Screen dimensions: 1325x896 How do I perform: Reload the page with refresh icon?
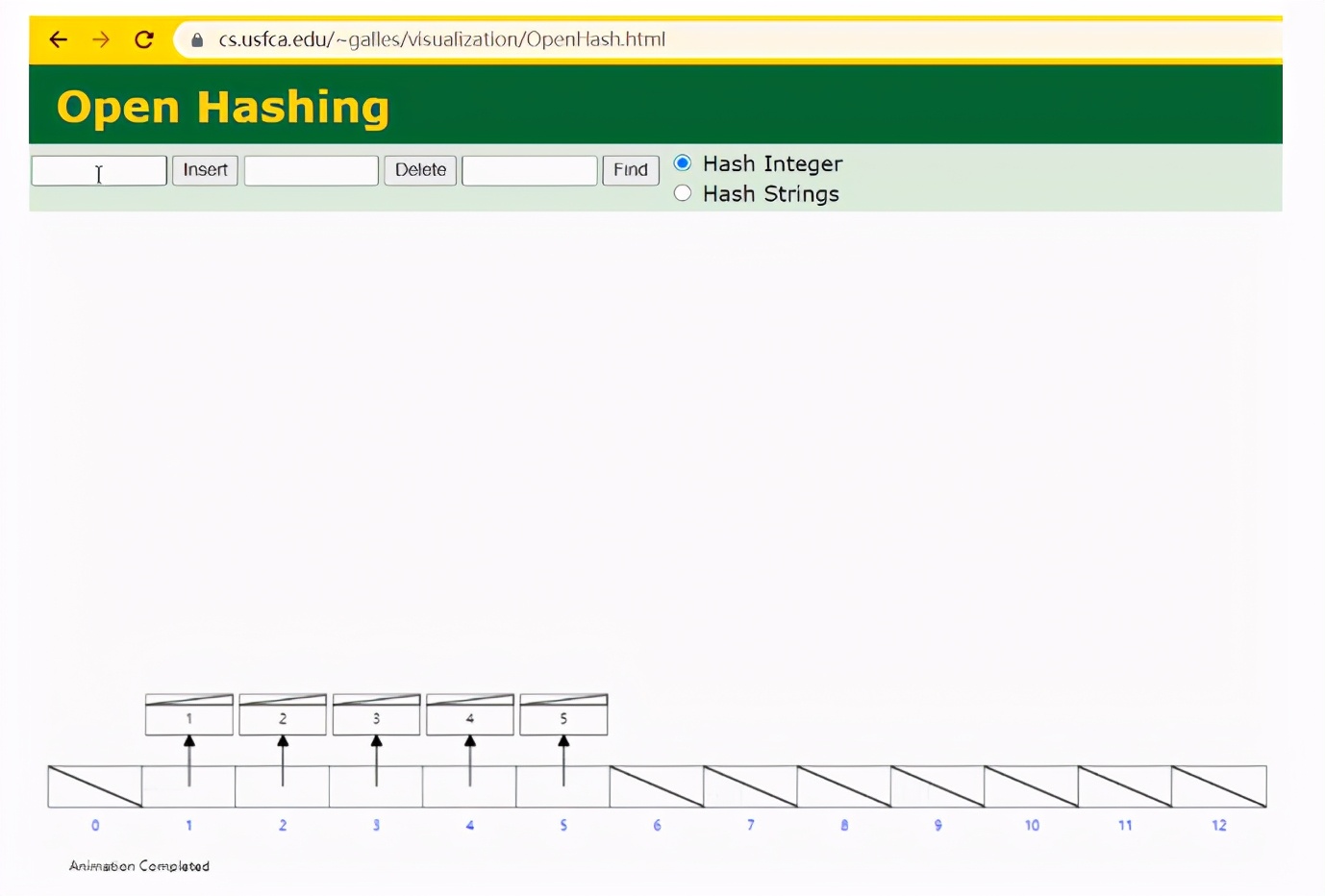click(144, 39)
